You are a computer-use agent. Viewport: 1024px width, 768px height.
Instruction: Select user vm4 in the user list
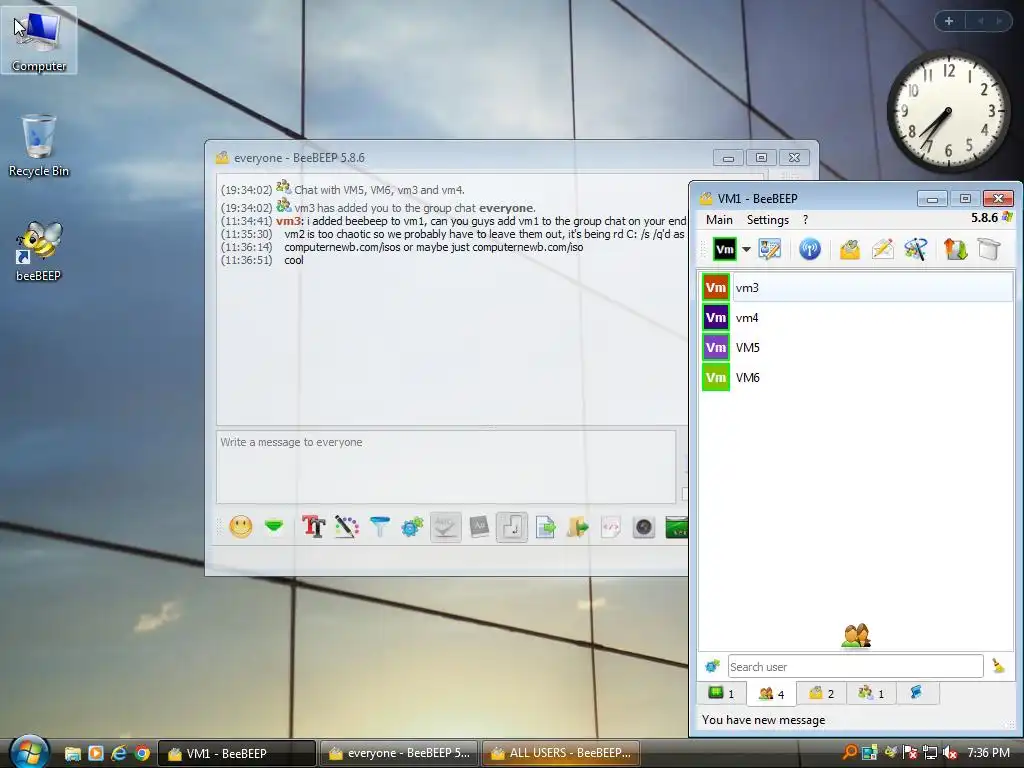pos(857,317)
